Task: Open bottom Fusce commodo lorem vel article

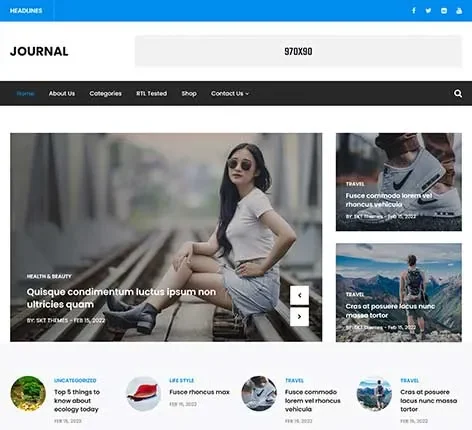Action: [313, 401]
